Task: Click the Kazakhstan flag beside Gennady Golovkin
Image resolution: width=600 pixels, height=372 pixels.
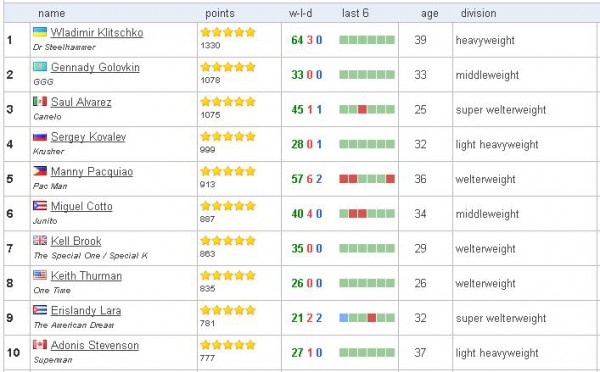Action: coord(40,67)
